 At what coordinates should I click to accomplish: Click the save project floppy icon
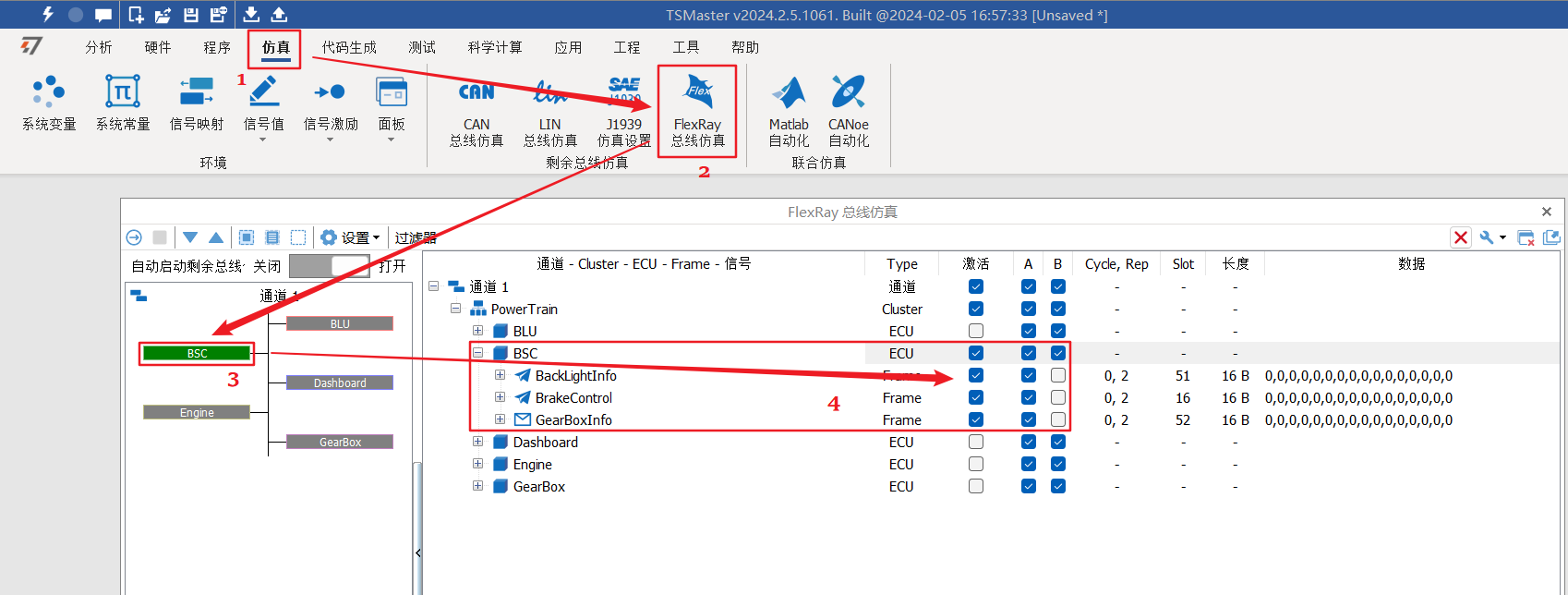point(190,15)
